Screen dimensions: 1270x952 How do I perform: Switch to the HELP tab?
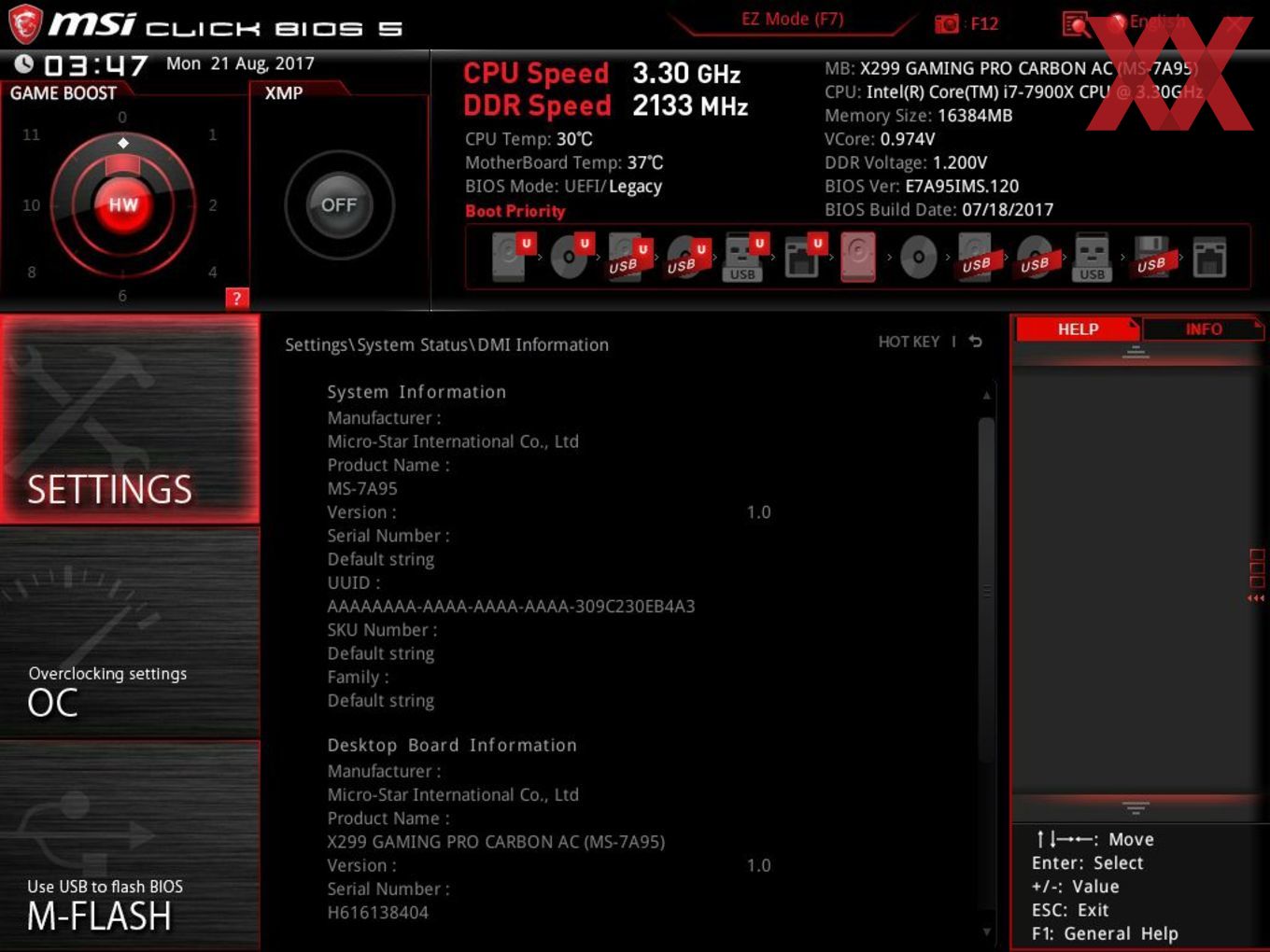click(x=1078, y=329)
